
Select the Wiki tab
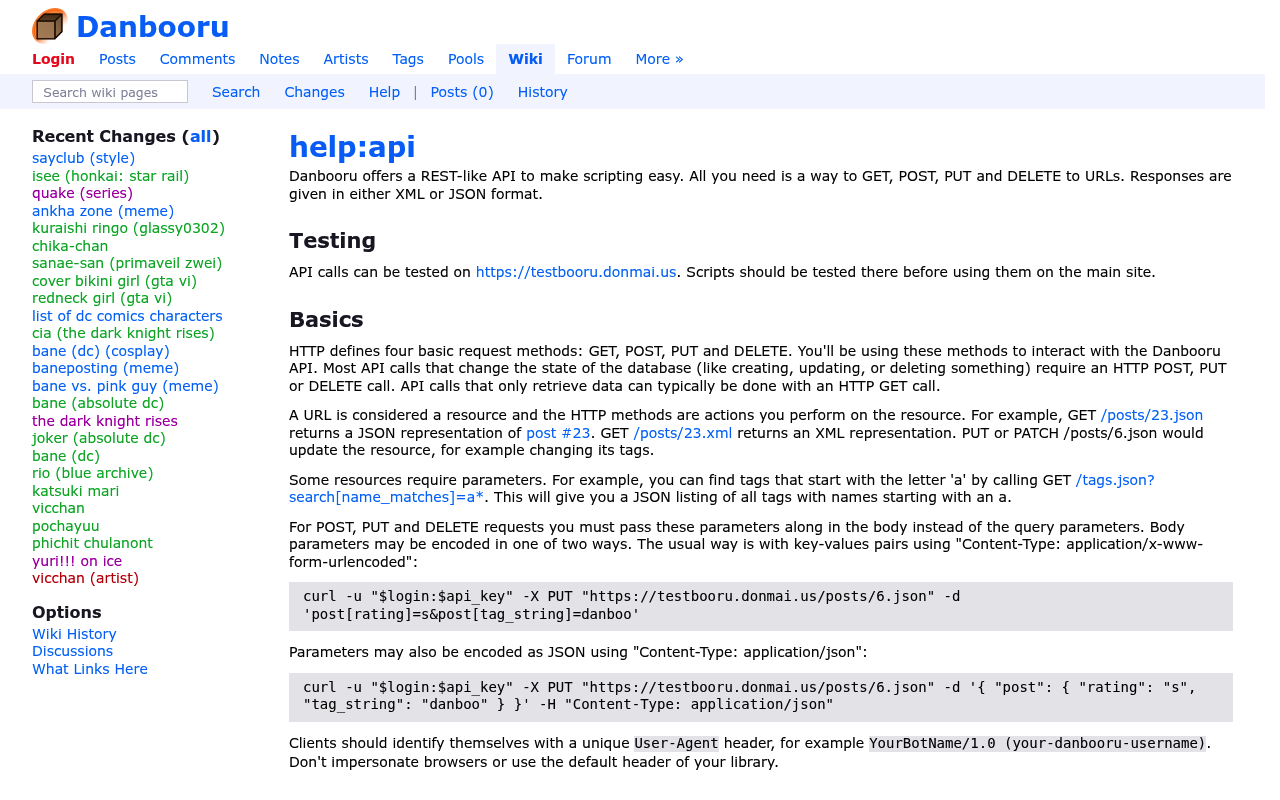(x=525, y=59)
